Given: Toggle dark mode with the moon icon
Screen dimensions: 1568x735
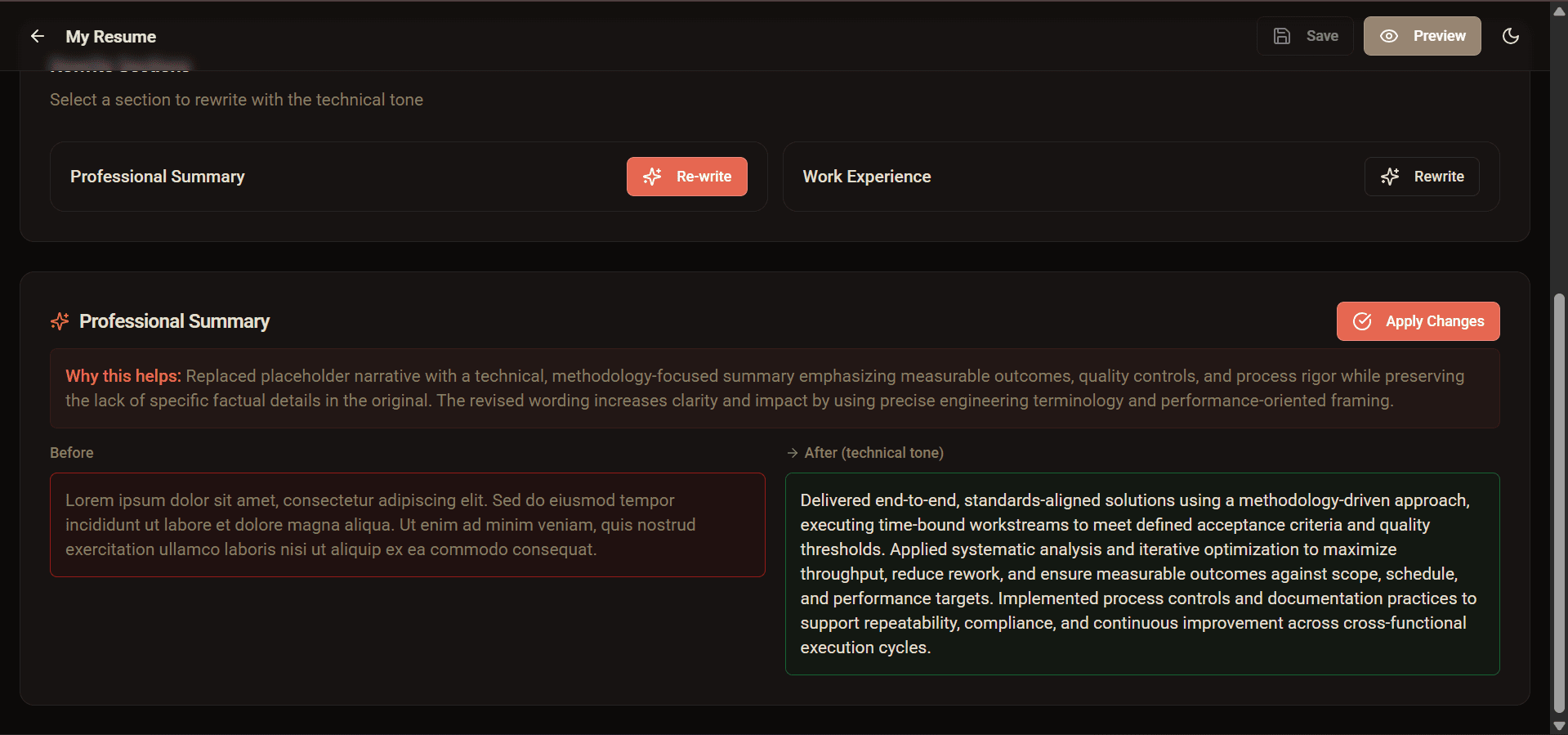Looking at the screenshot, I should [x=1511, y=36].
